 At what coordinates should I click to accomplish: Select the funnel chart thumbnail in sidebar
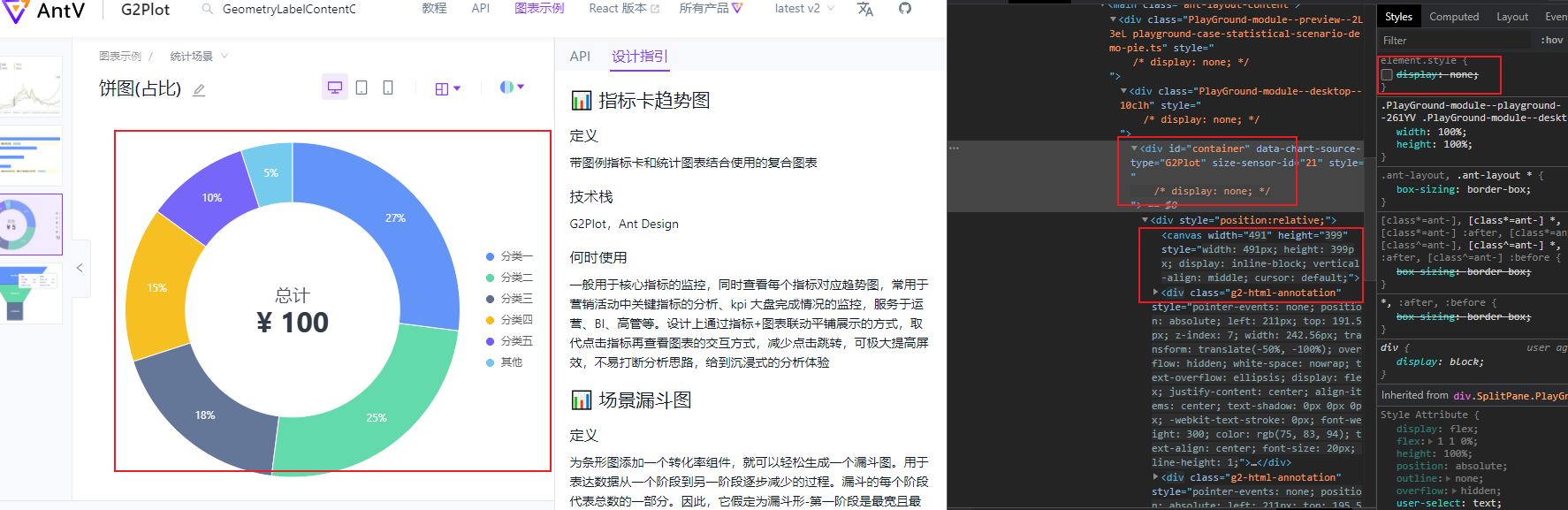pyautogui.click(x=31, y=293)
